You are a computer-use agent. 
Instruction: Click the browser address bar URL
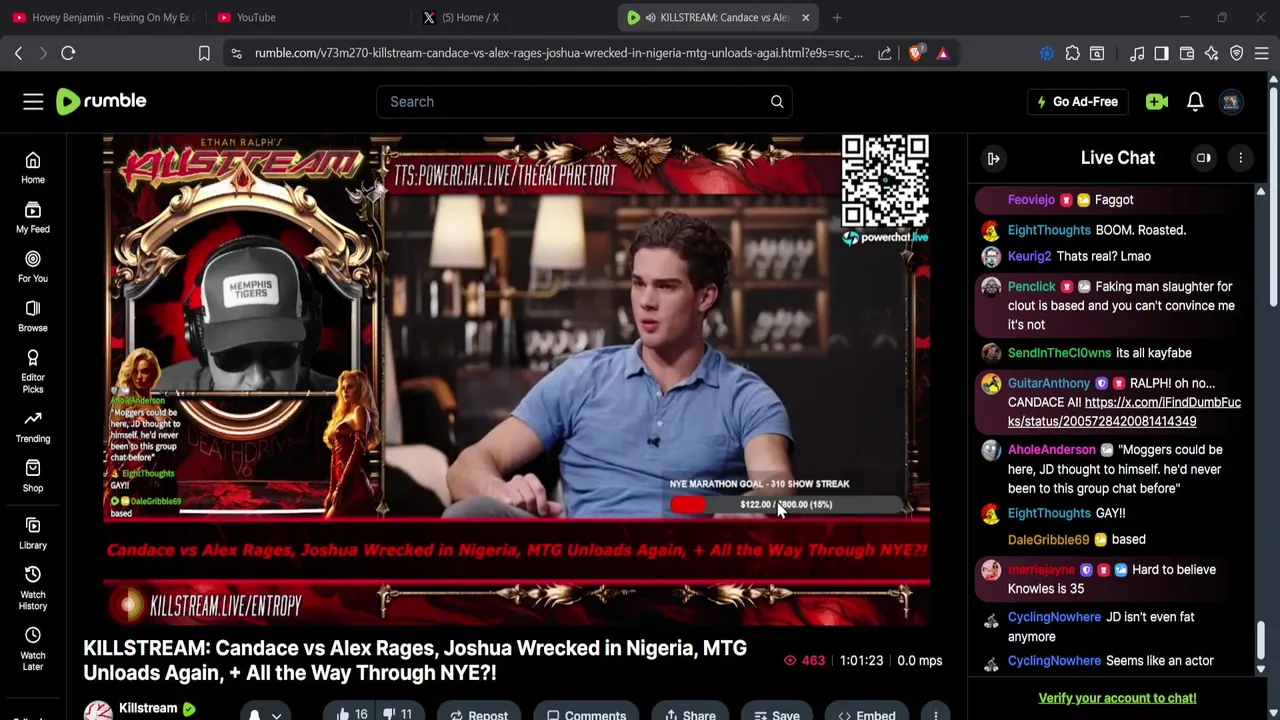[558, 53]
